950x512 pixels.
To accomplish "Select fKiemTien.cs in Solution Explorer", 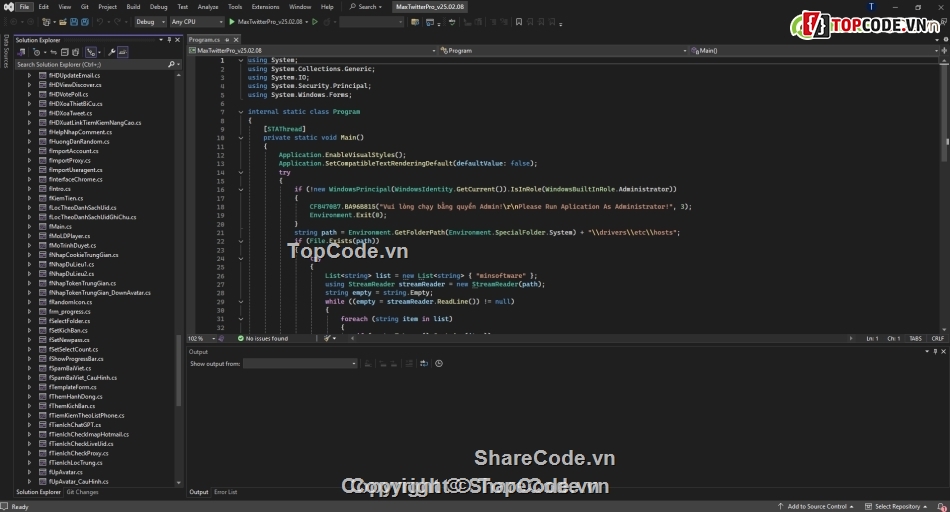I will pyautogui.click(x=66, y=198).
